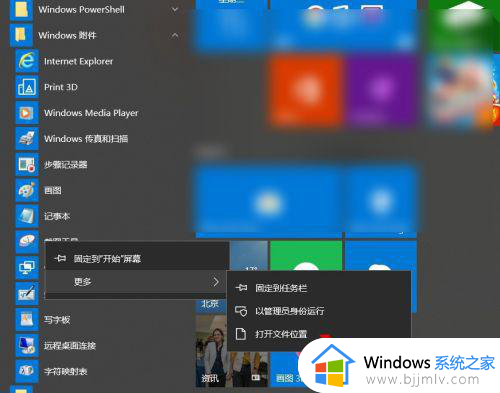Viewport: 500px width, 393px height.
Task: Click the 字符映射表 icon
Action: (x=27, y=371)
